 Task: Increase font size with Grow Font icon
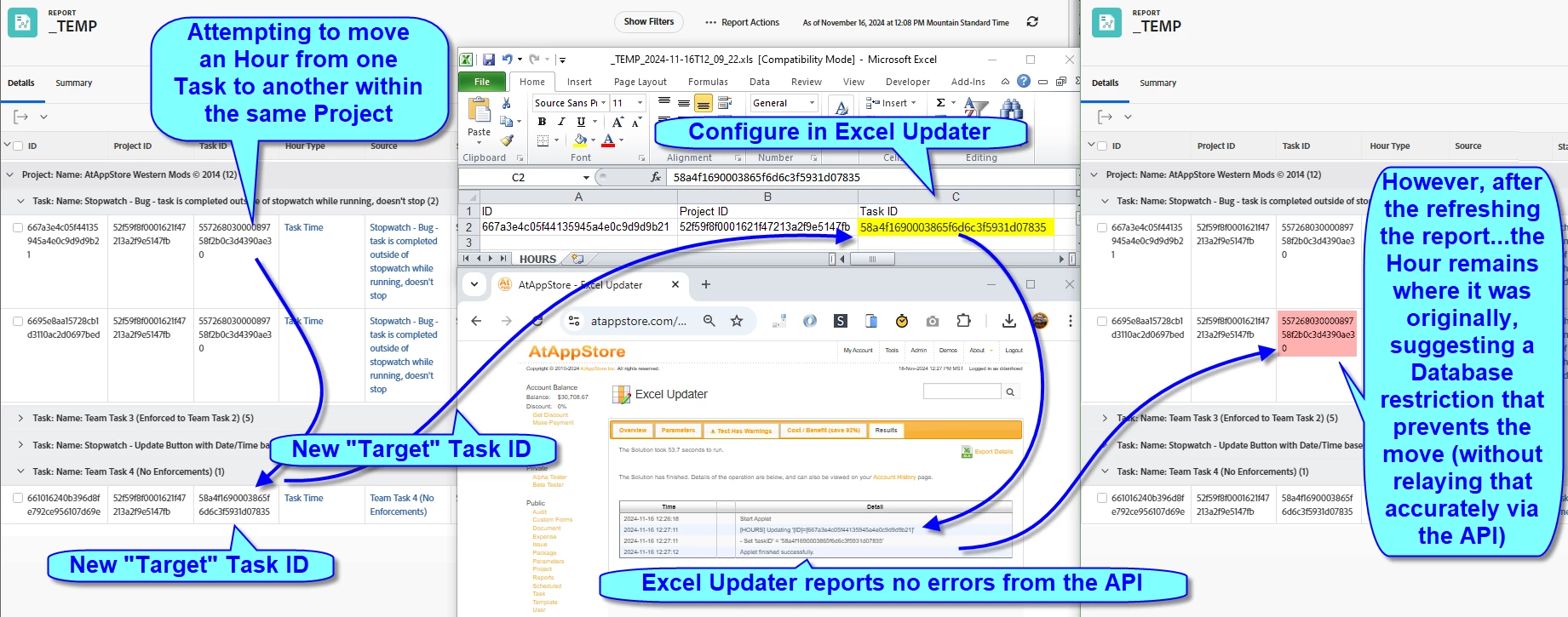617,122
